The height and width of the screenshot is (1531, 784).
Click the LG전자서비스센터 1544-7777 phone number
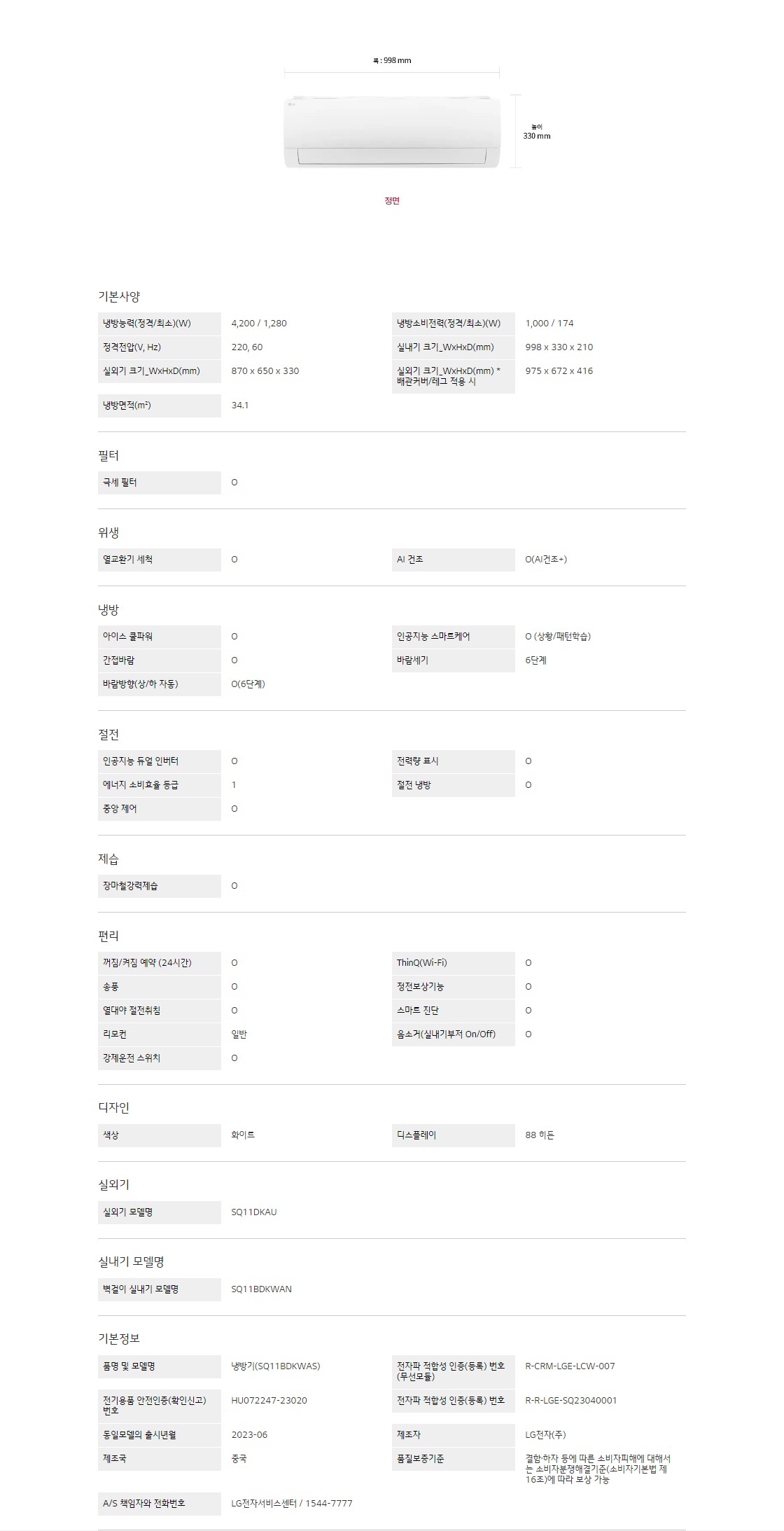292,1504
